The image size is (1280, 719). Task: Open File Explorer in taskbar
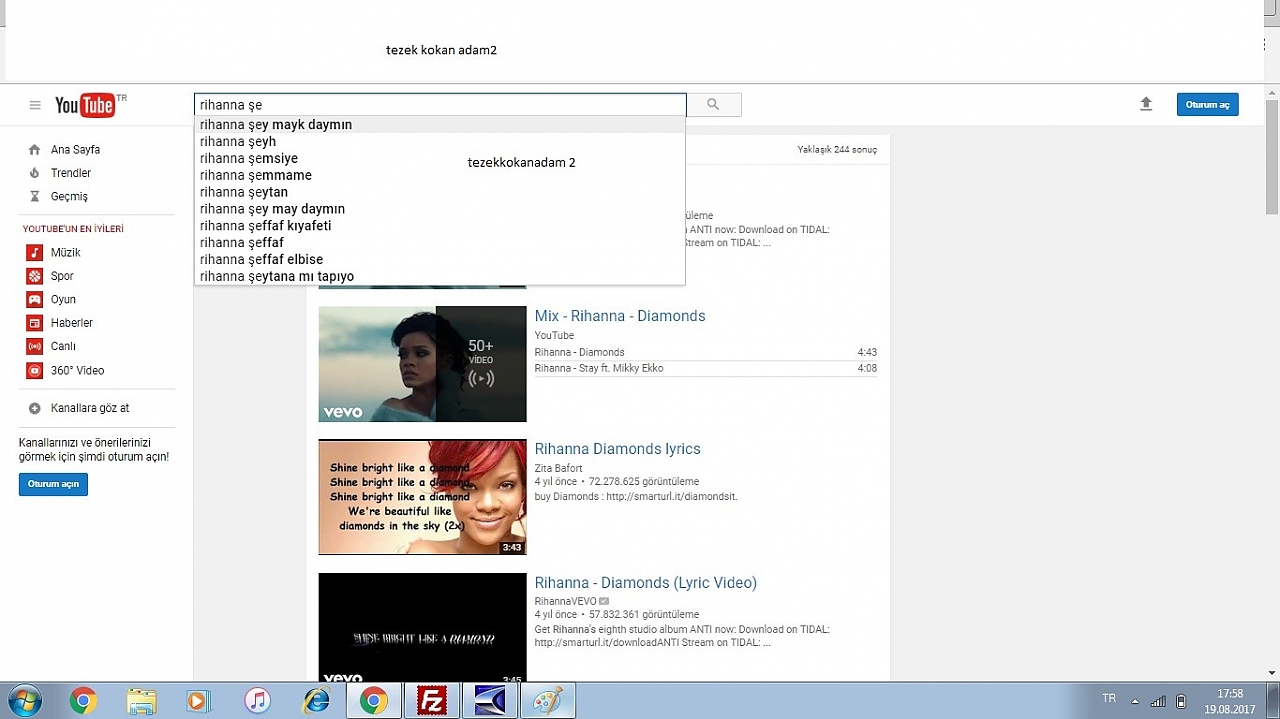point(141,701)
